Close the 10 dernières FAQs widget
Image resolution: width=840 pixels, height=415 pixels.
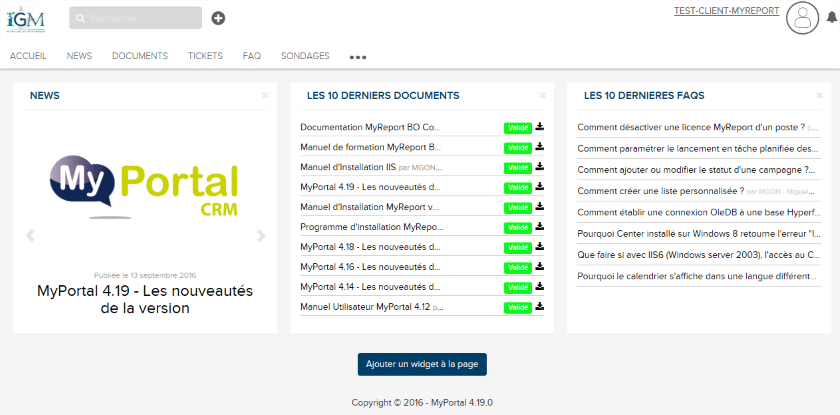pyautogui.click(x=819, y=95)
